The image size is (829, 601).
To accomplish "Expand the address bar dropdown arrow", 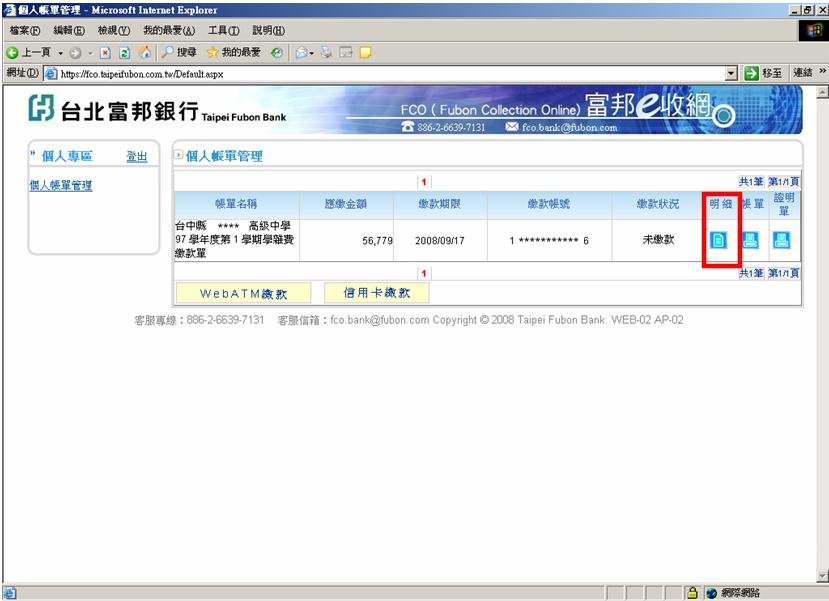I will tap(731, 73).
